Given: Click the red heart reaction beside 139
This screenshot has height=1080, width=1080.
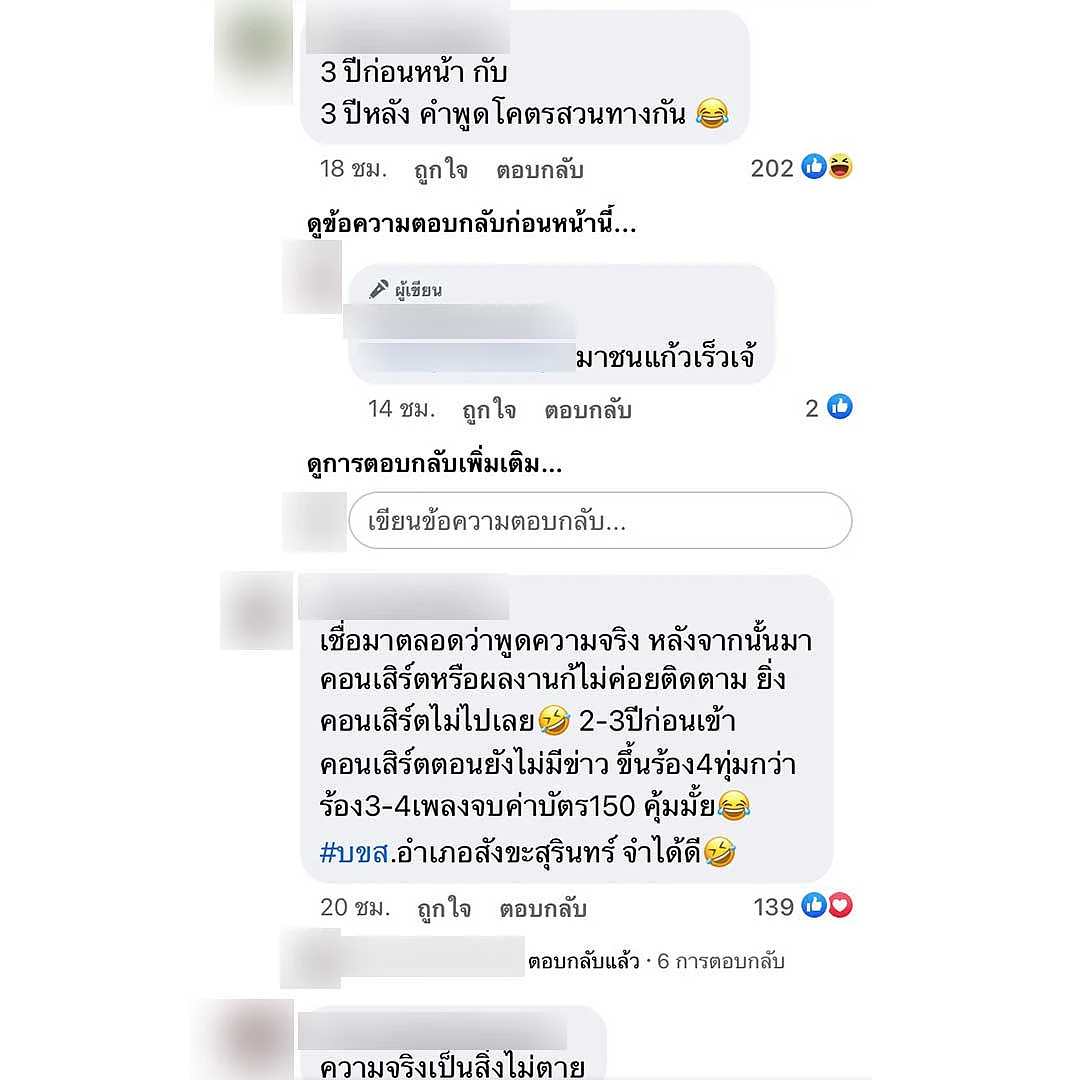Looking at the screenshot, I should 840,906.
